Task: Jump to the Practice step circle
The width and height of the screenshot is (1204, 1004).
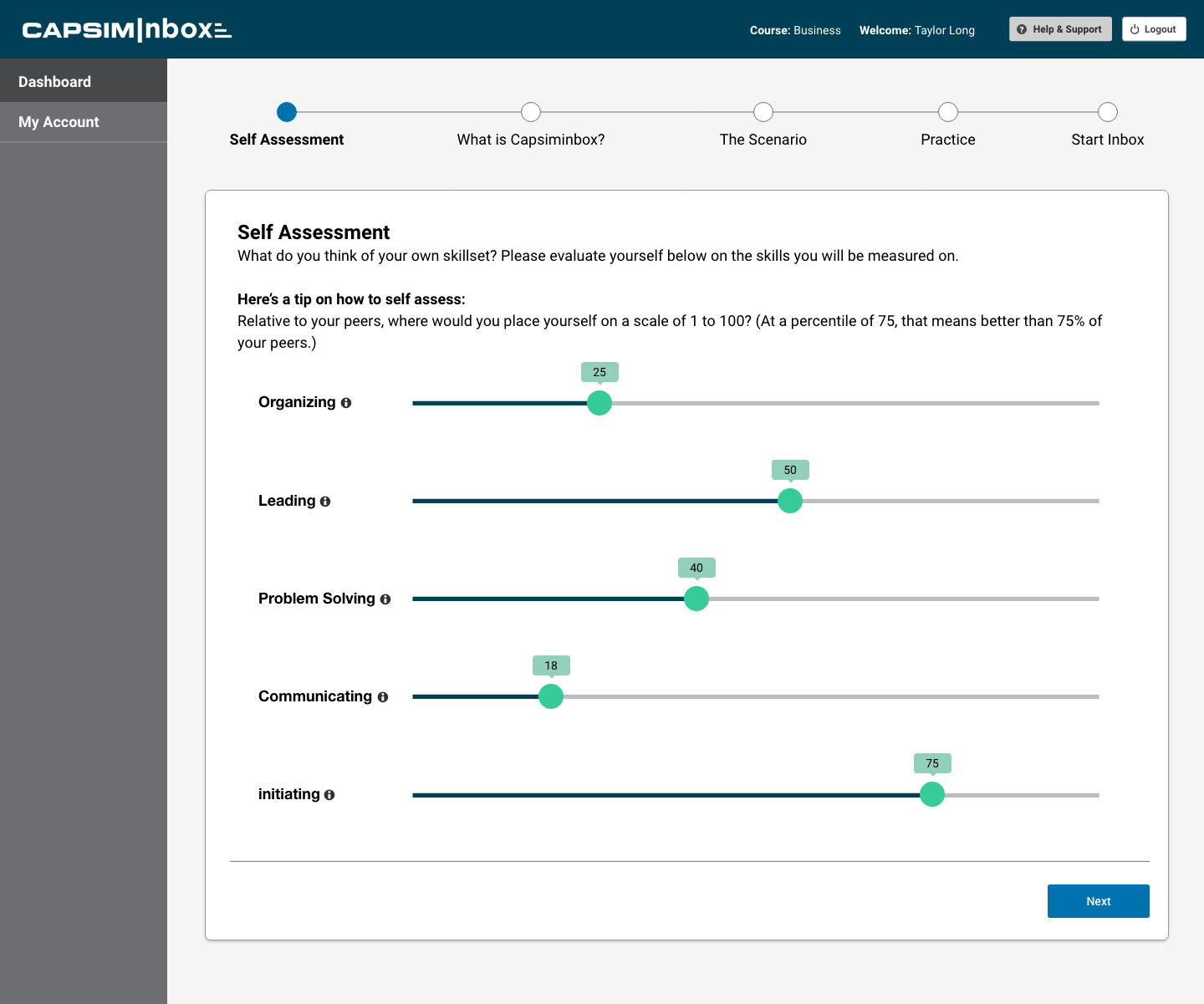Action: (x=948, y=112)
